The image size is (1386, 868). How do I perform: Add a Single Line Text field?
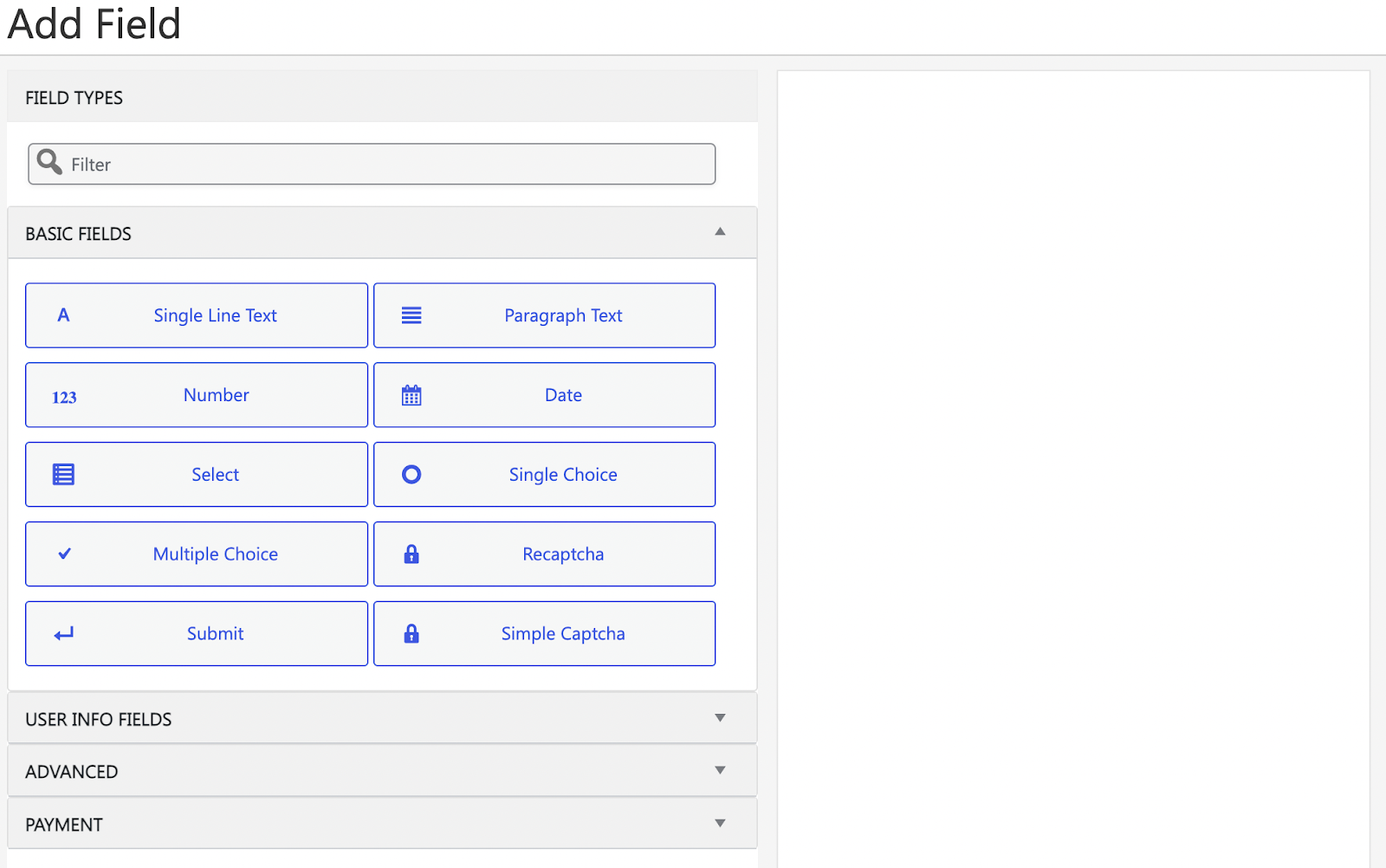pyautogui.click(x=215, y=315)
